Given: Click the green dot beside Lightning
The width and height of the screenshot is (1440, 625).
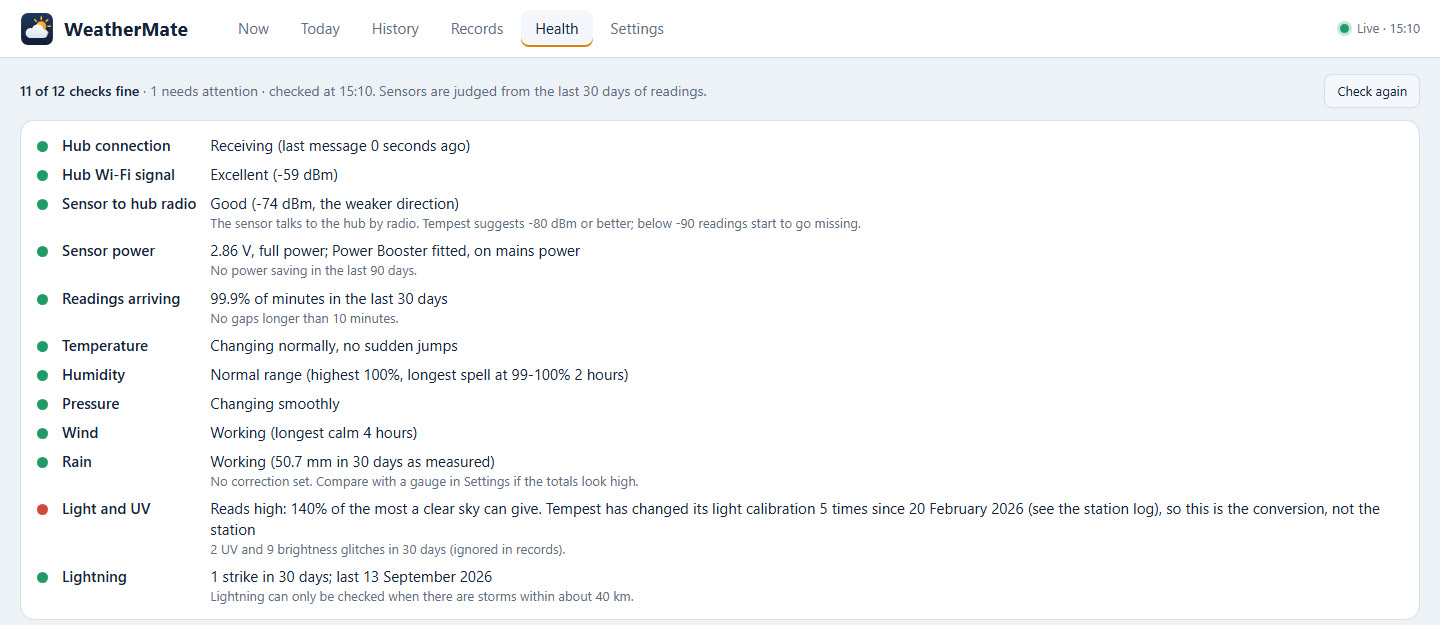Looking at the screenshot, I should pos(43,577).
